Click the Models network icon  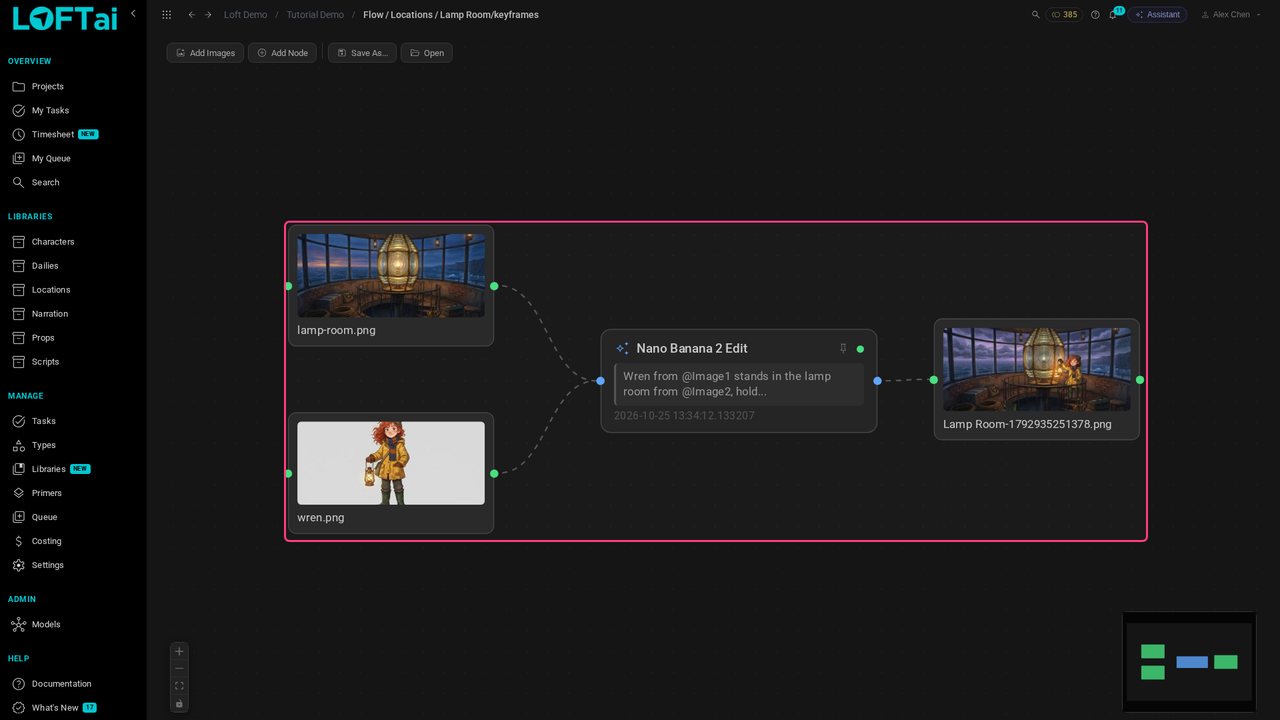pos(18,625)
